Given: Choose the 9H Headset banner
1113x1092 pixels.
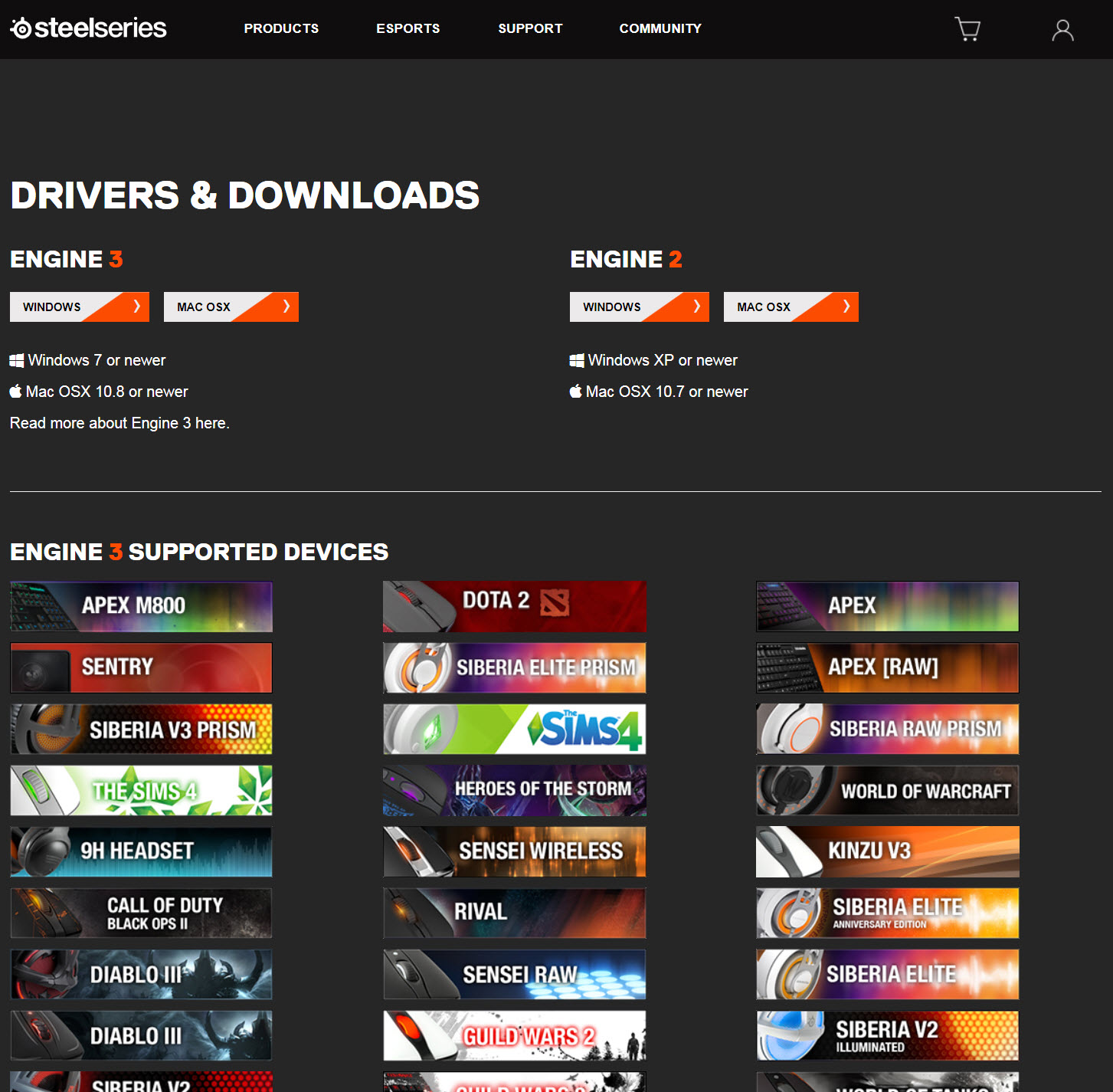Looking at the screenshot, I should pos(141,851).
